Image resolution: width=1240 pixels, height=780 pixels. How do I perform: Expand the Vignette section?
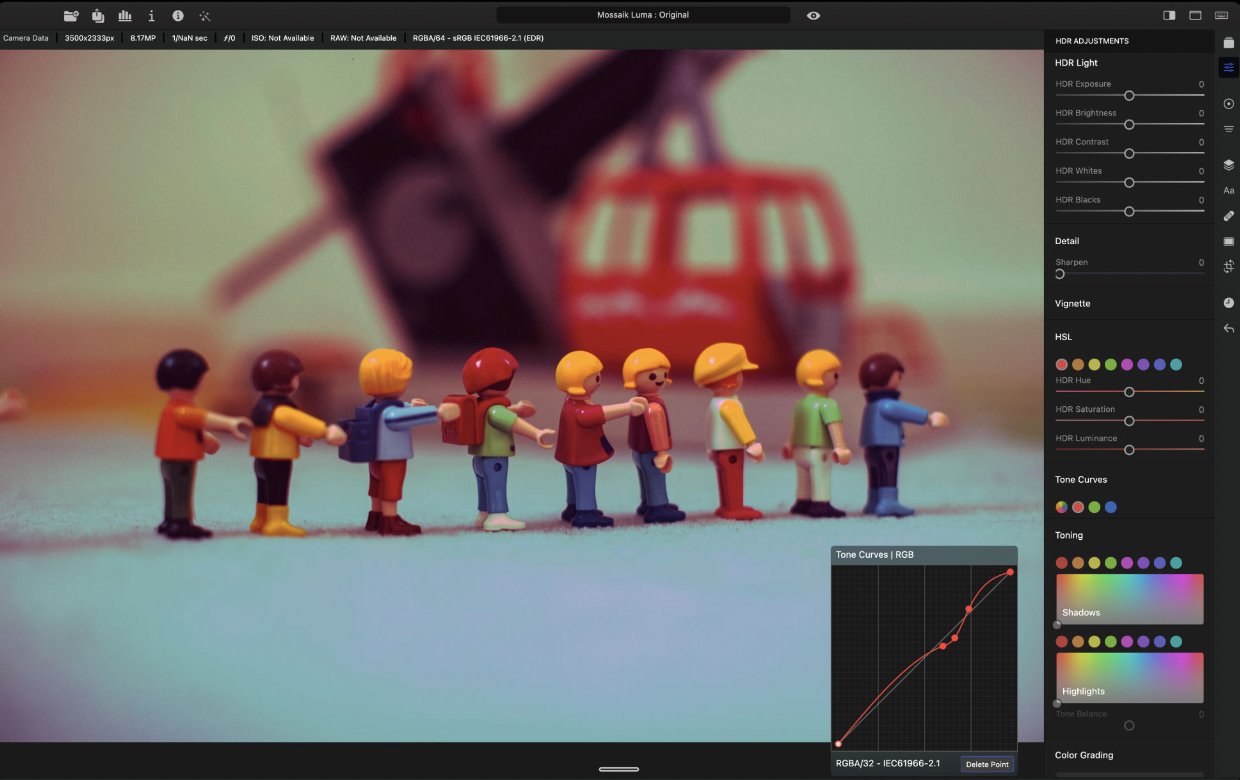(1072, 303)
